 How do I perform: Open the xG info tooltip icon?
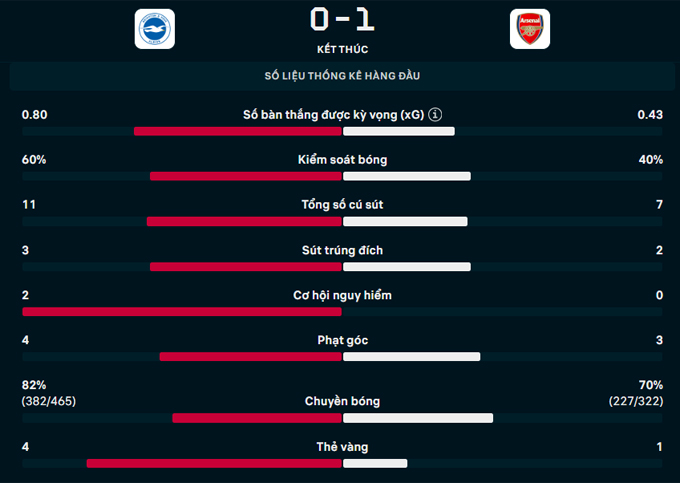click(436, 115)
